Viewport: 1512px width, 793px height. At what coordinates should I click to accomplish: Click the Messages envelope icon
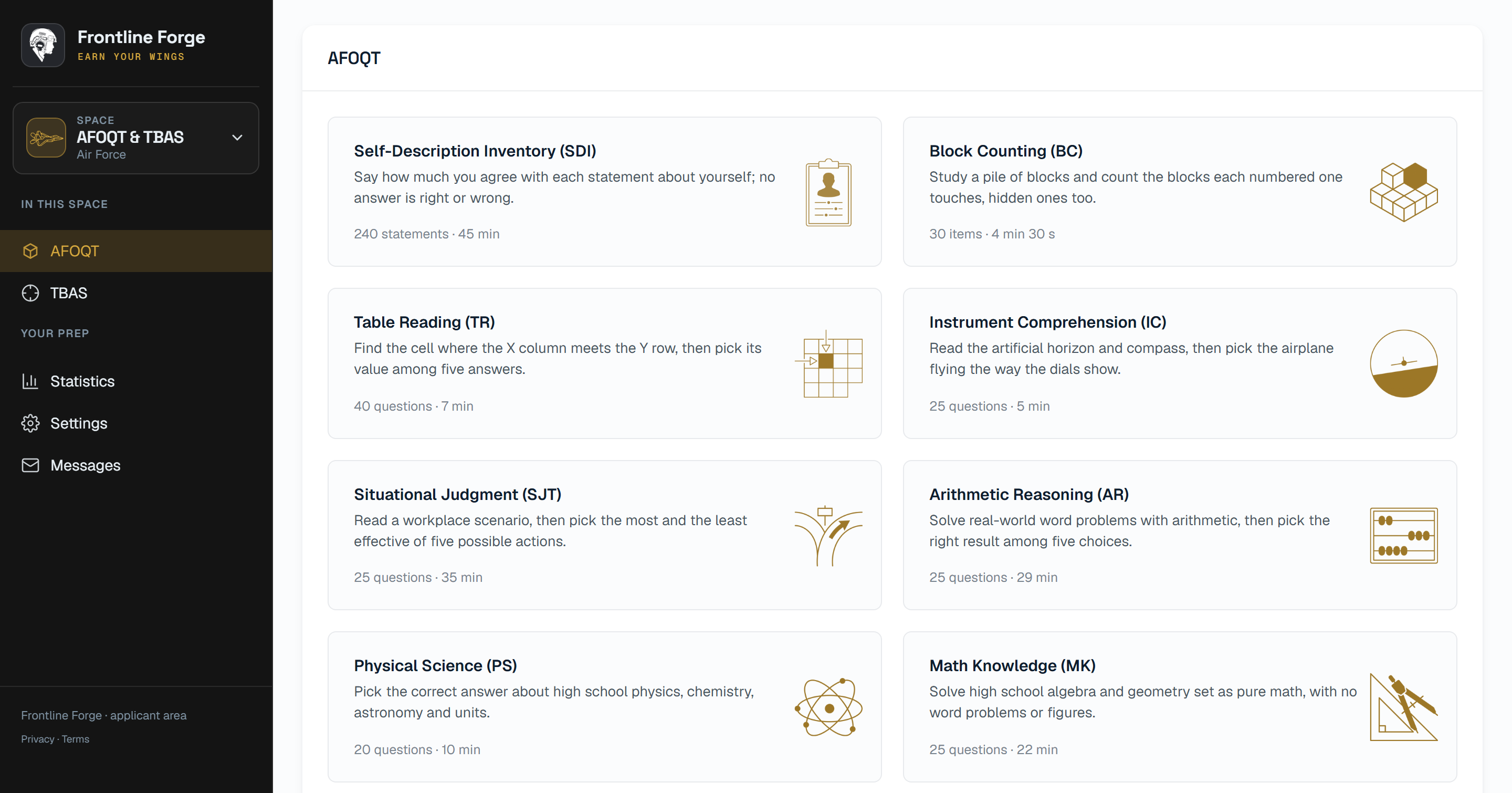click(x=30, y=465)
